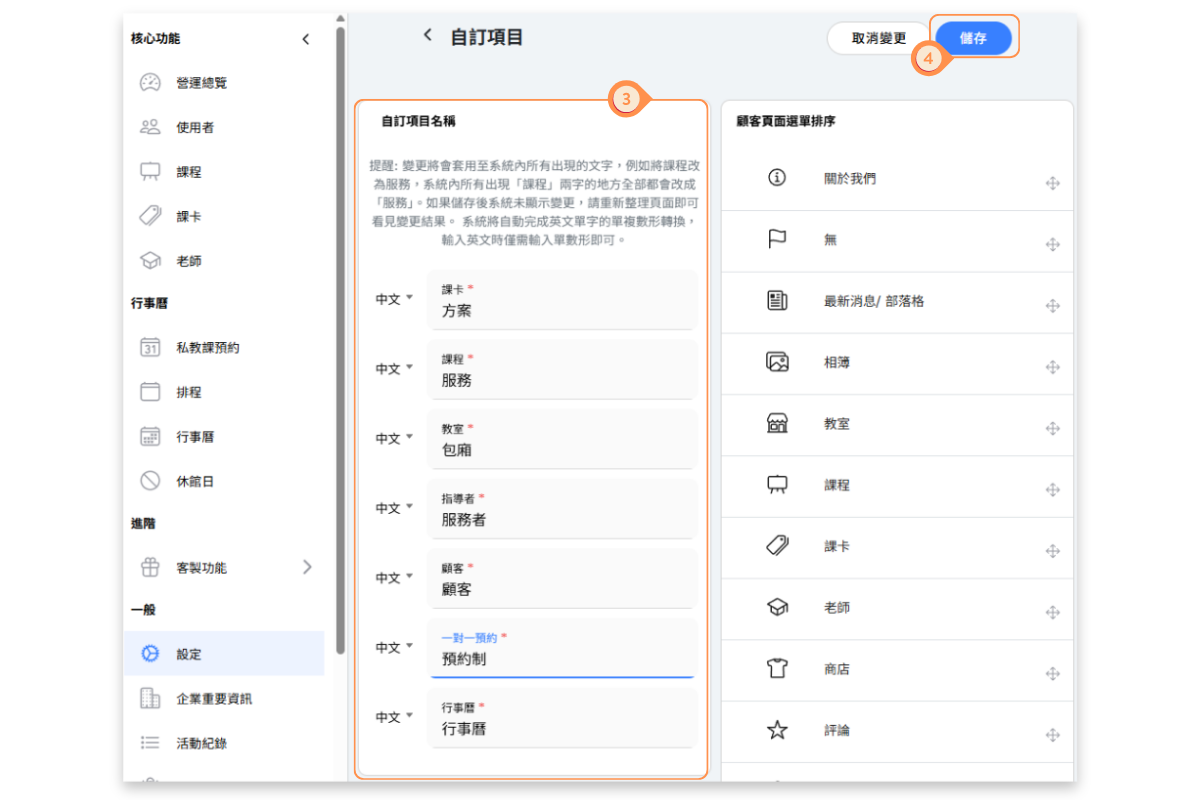Click the 儲存 save button
This screenshot has width=1200, height=800.
click(972, 38)
